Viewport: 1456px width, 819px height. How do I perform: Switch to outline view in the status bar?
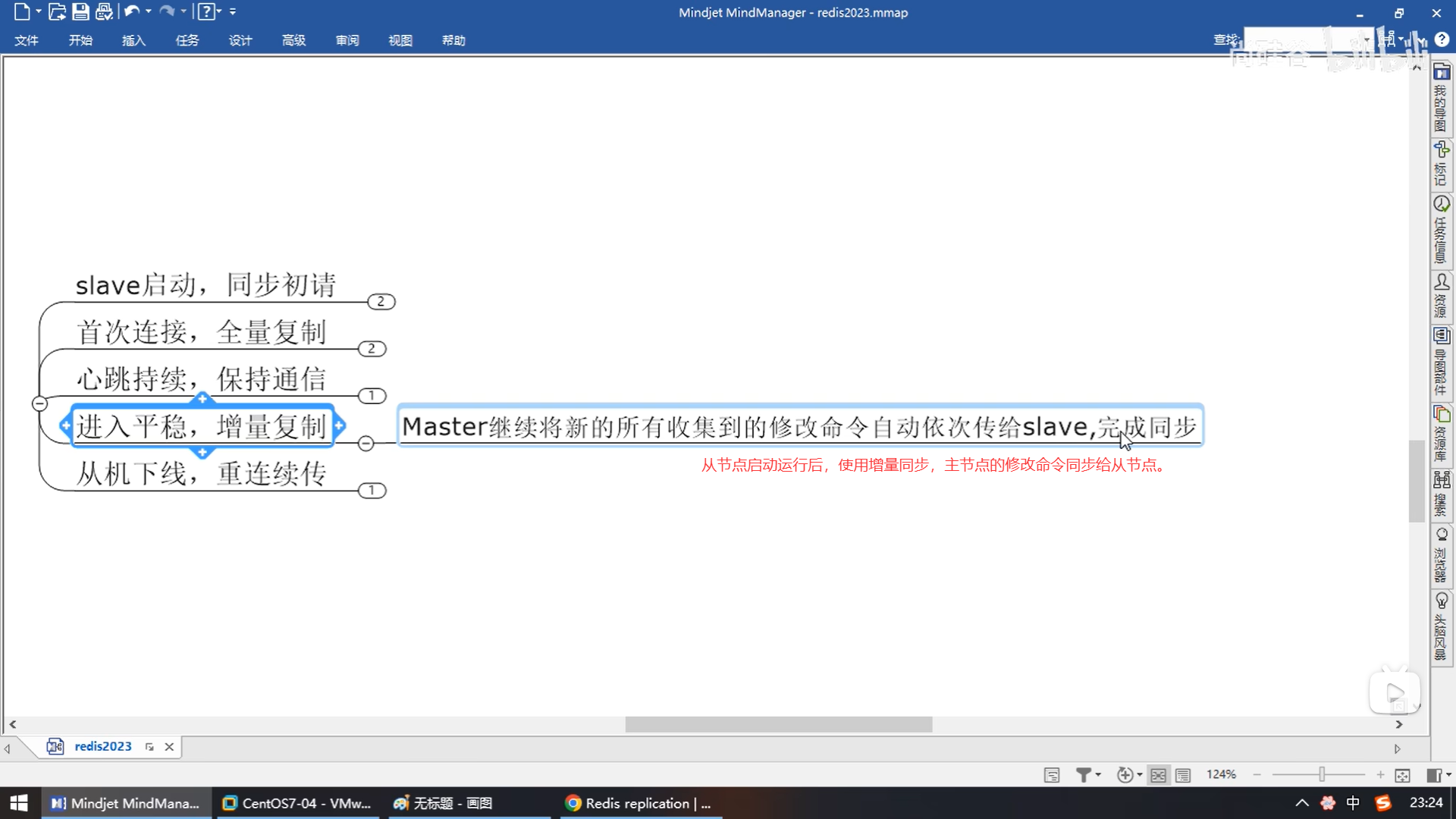click(1183, 775)
